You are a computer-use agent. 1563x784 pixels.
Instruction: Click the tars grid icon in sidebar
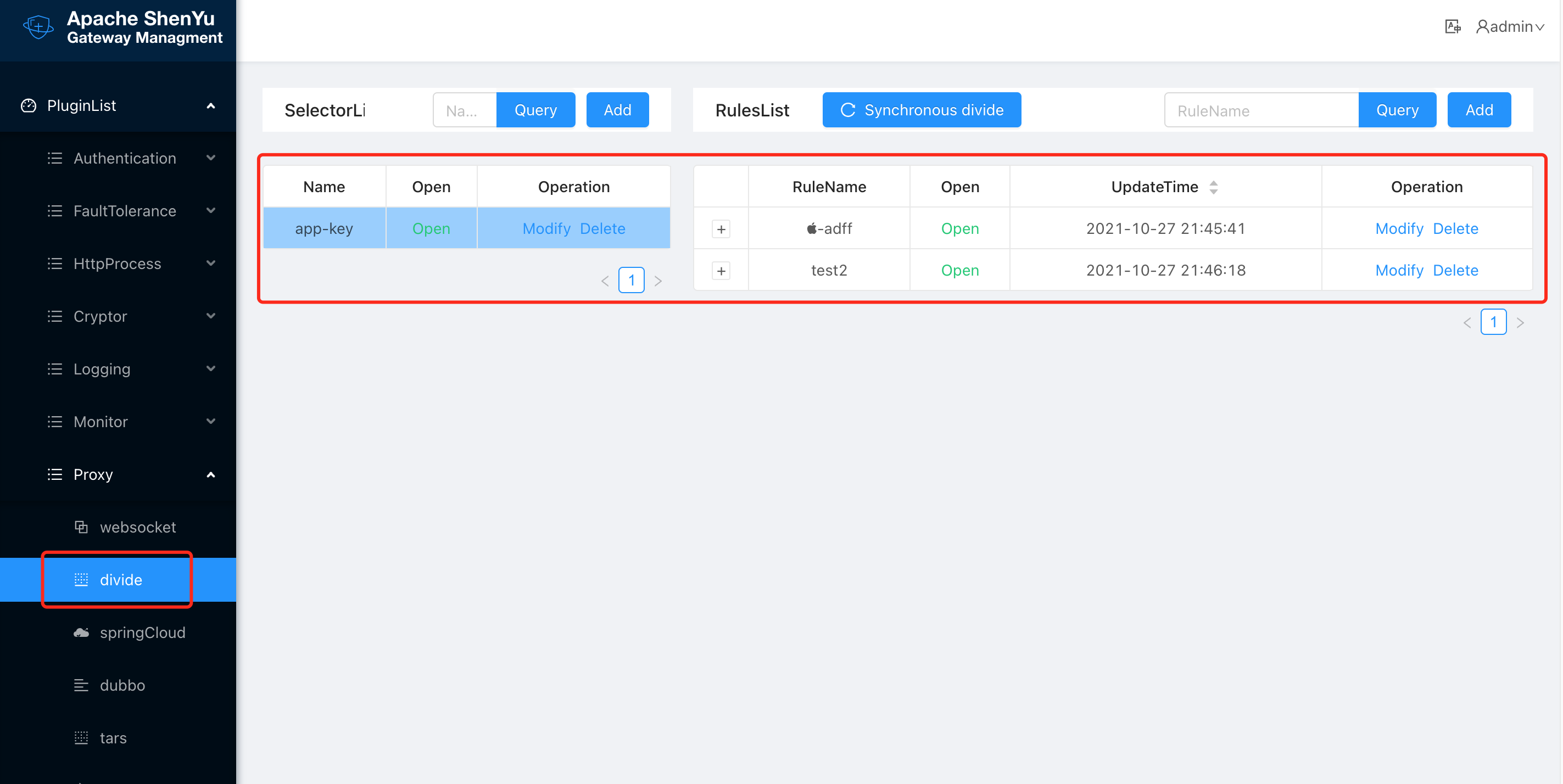tap(81, 738)
